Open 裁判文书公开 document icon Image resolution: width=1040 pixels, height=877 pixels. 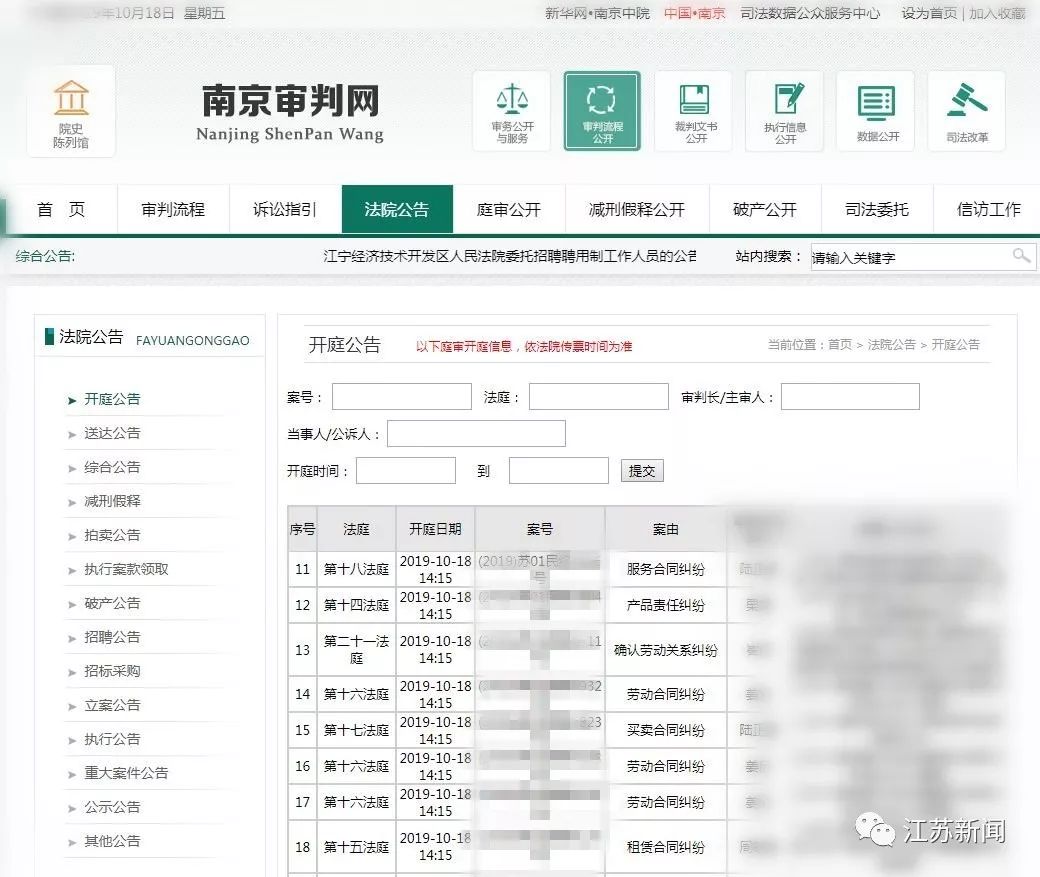694,111
